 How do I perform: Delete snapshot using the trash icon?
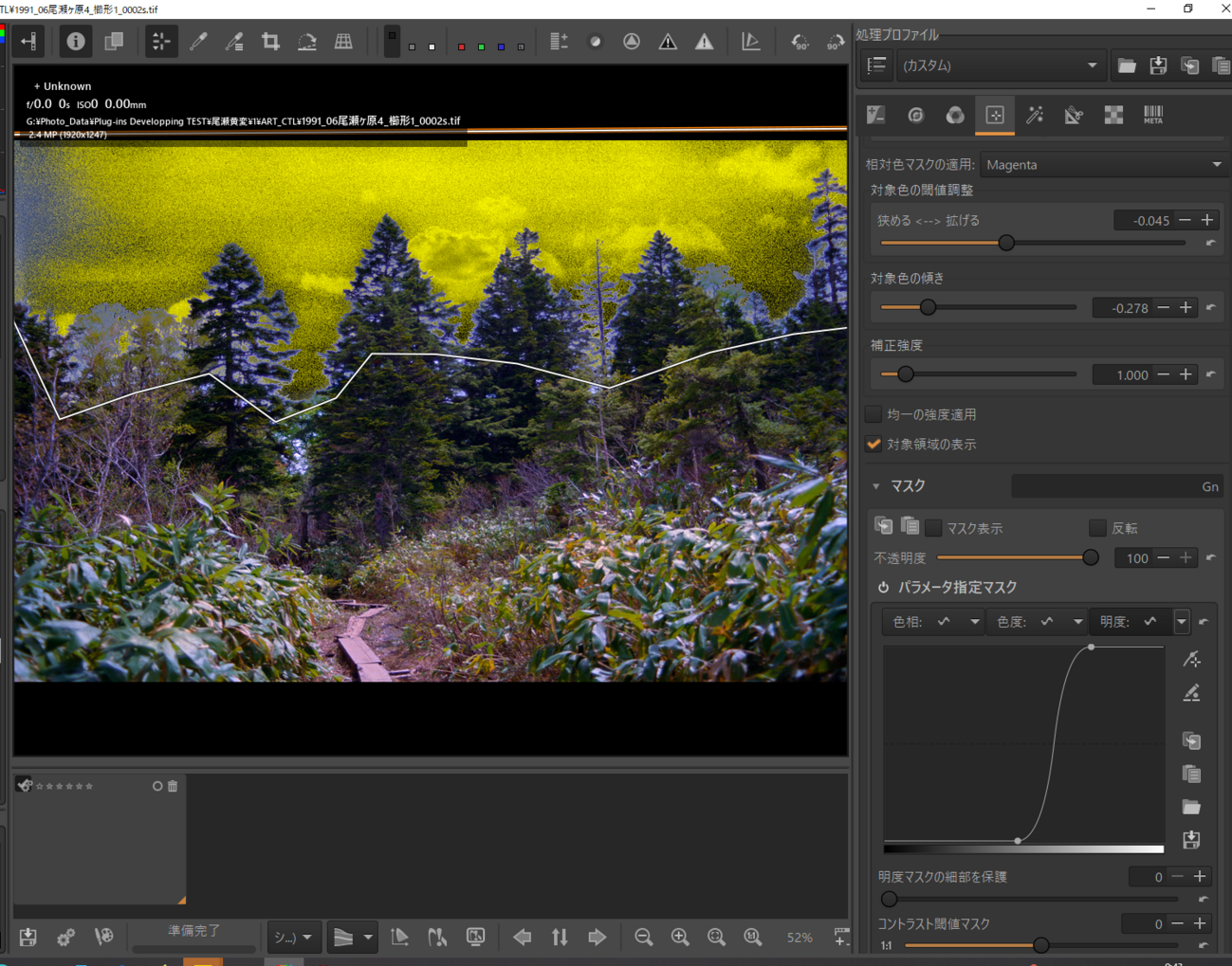coord(173,786)
